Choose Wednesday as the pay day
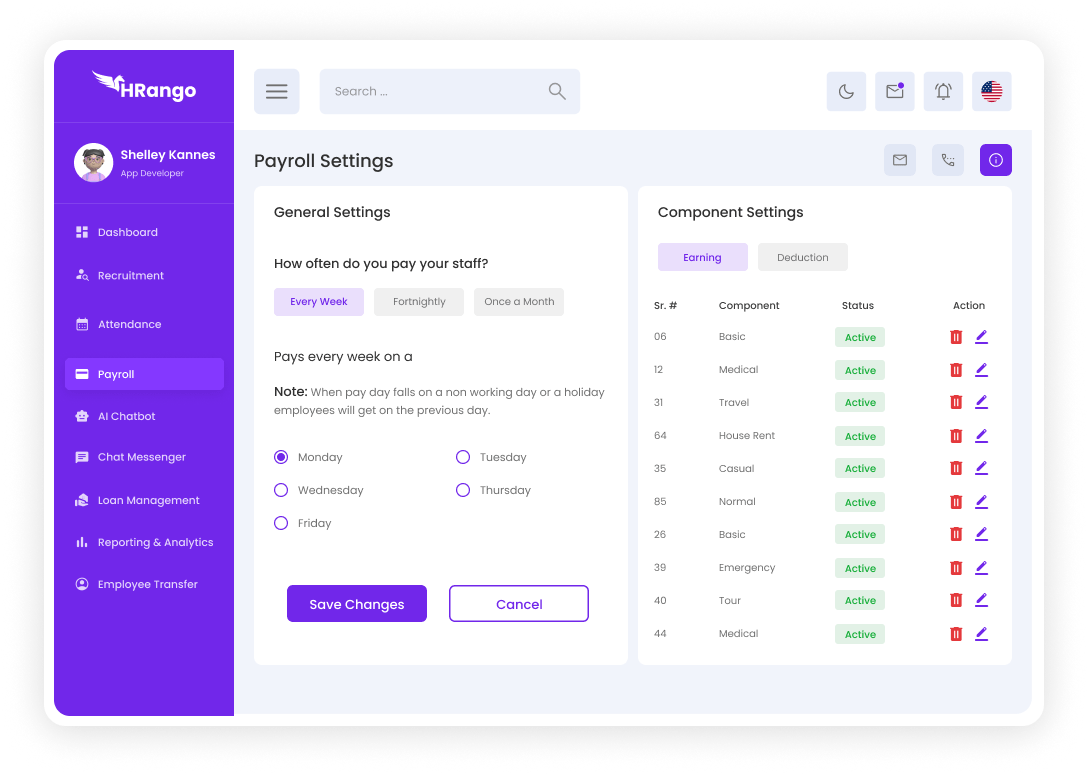This screenshot has width=1088, height=774. 281,490
